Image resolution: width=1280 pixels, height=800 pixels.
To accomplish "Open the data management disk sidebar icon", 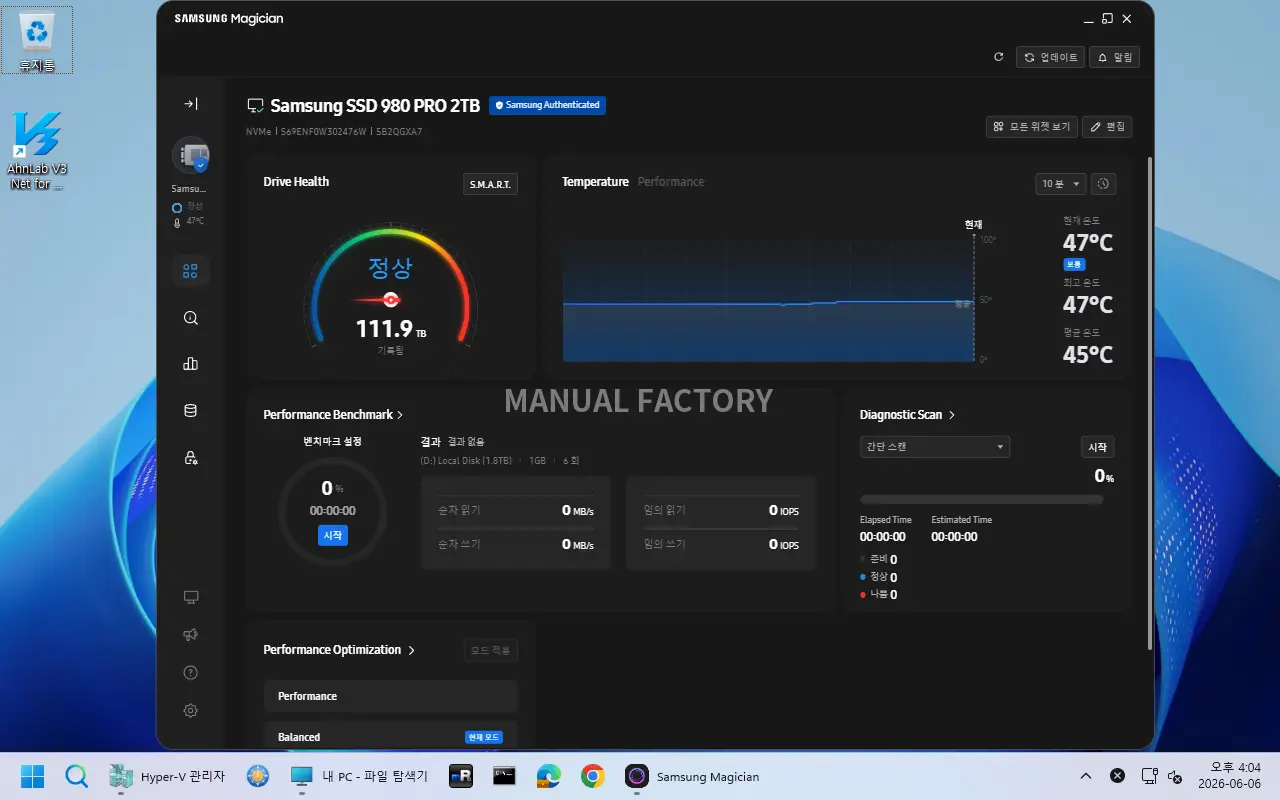I will 190,410.
